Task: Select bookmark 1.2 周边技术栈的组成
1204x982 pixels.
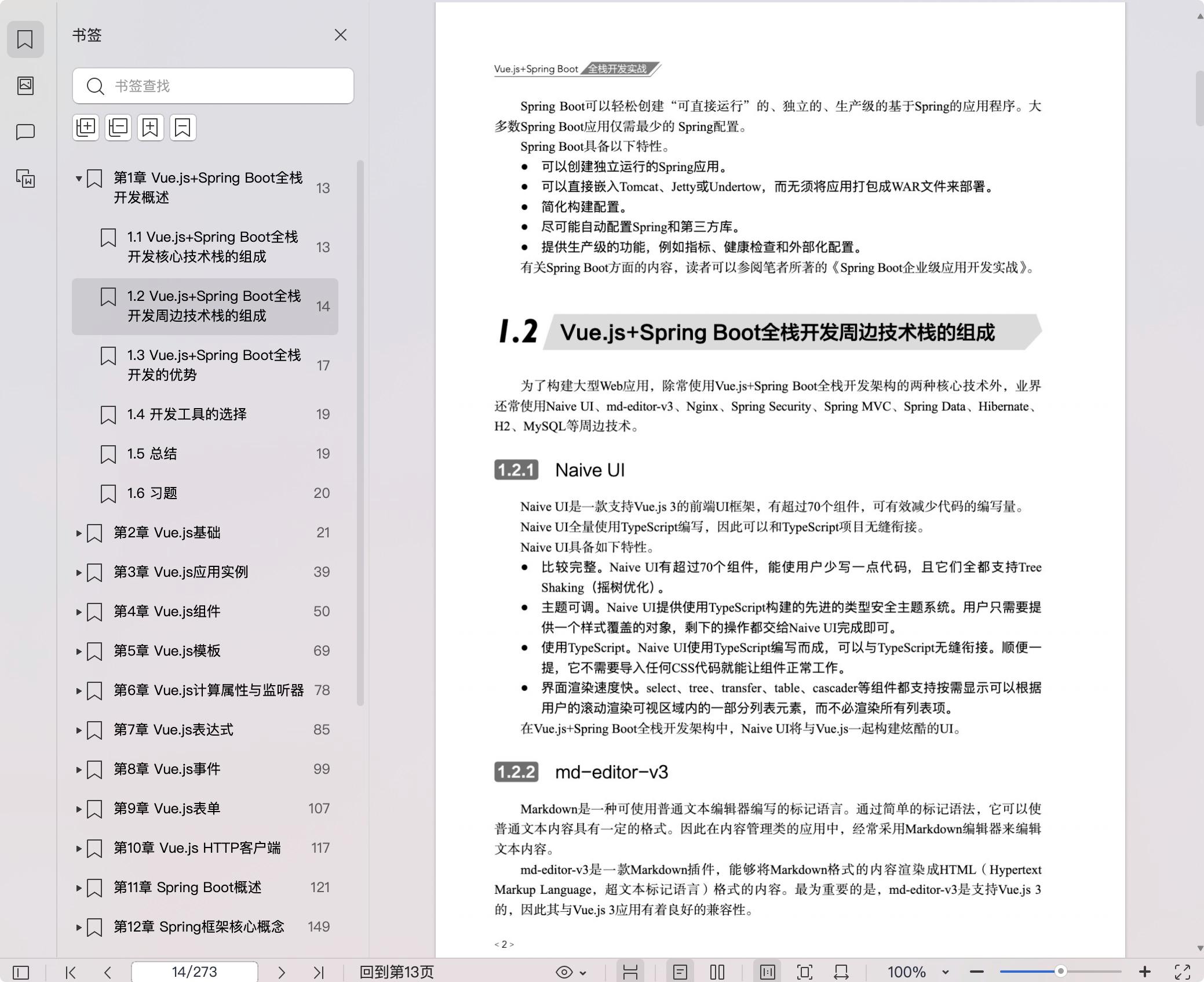Action: click(205, 306)
